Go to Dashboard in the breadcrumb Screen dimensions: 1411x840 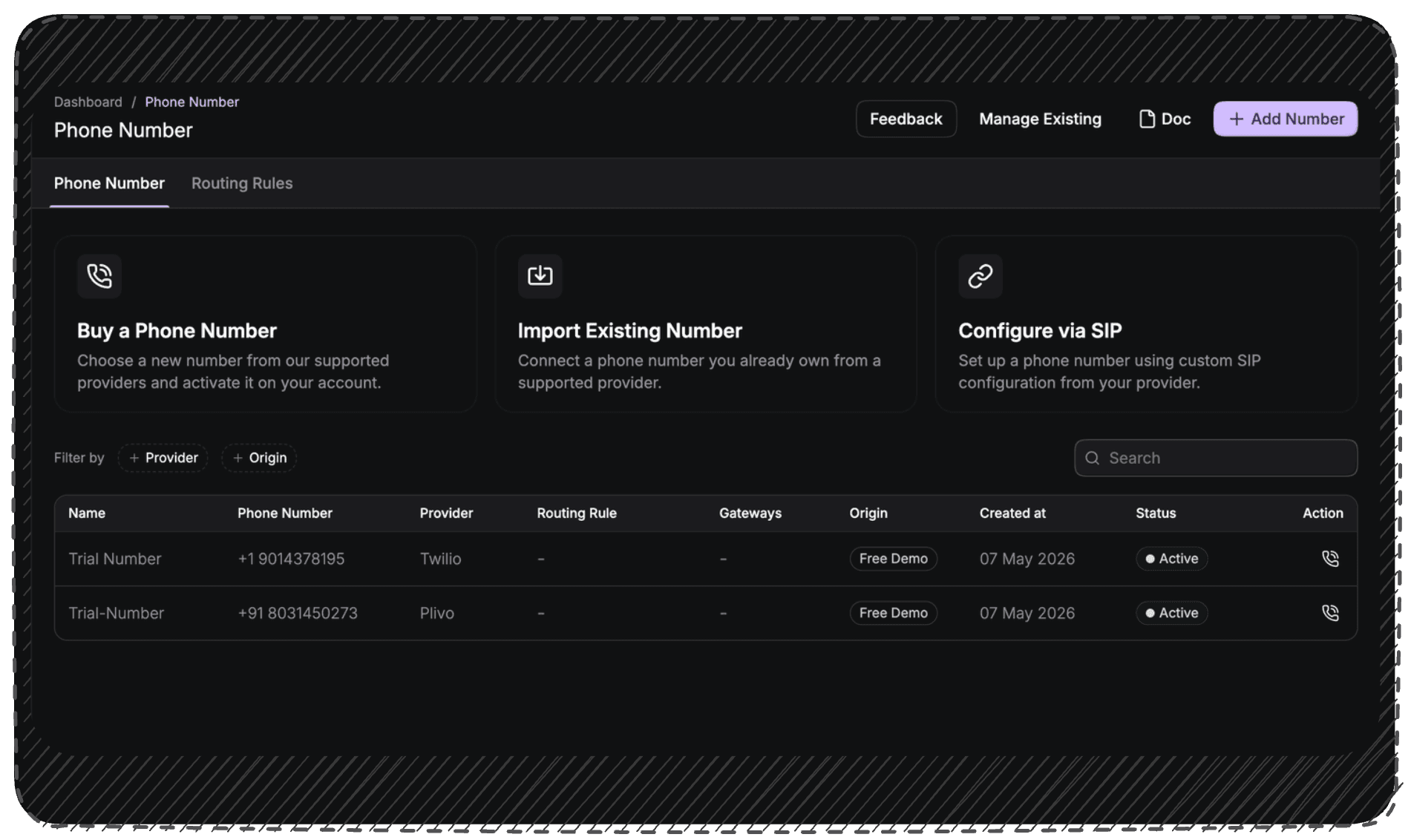click(x=88, y=102)
